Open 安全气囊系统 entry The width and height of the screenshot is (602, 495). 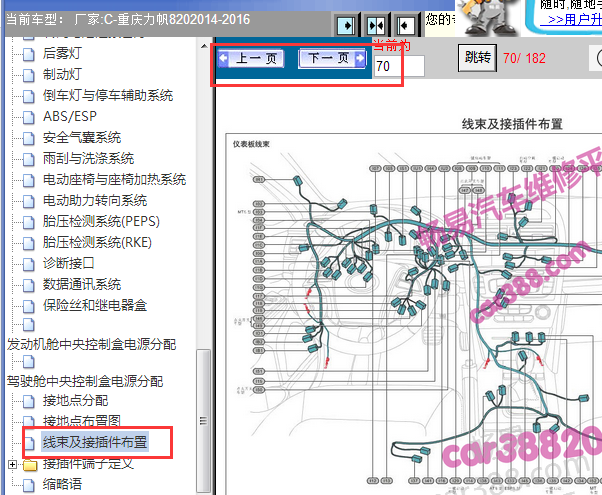coord(82,137)
